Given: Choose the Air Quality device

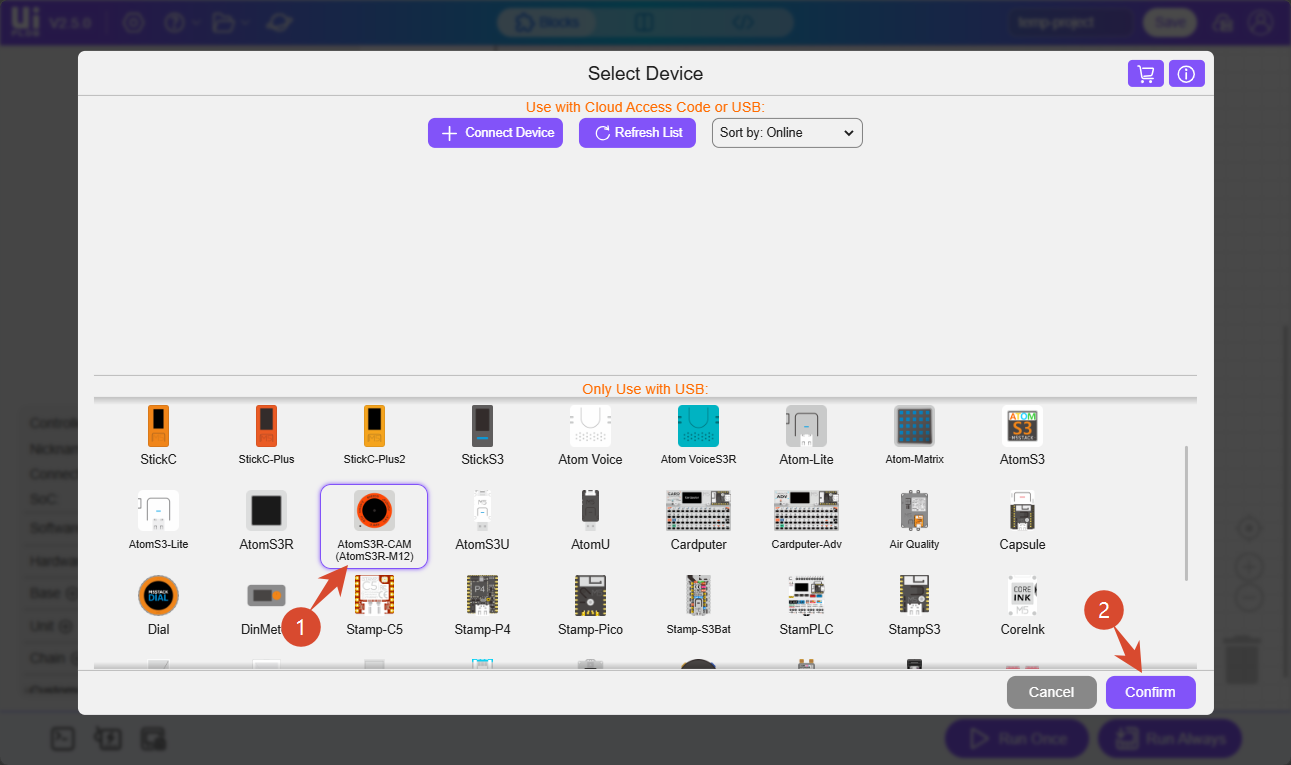Looking at the screenshot, I should click(914, 511).
